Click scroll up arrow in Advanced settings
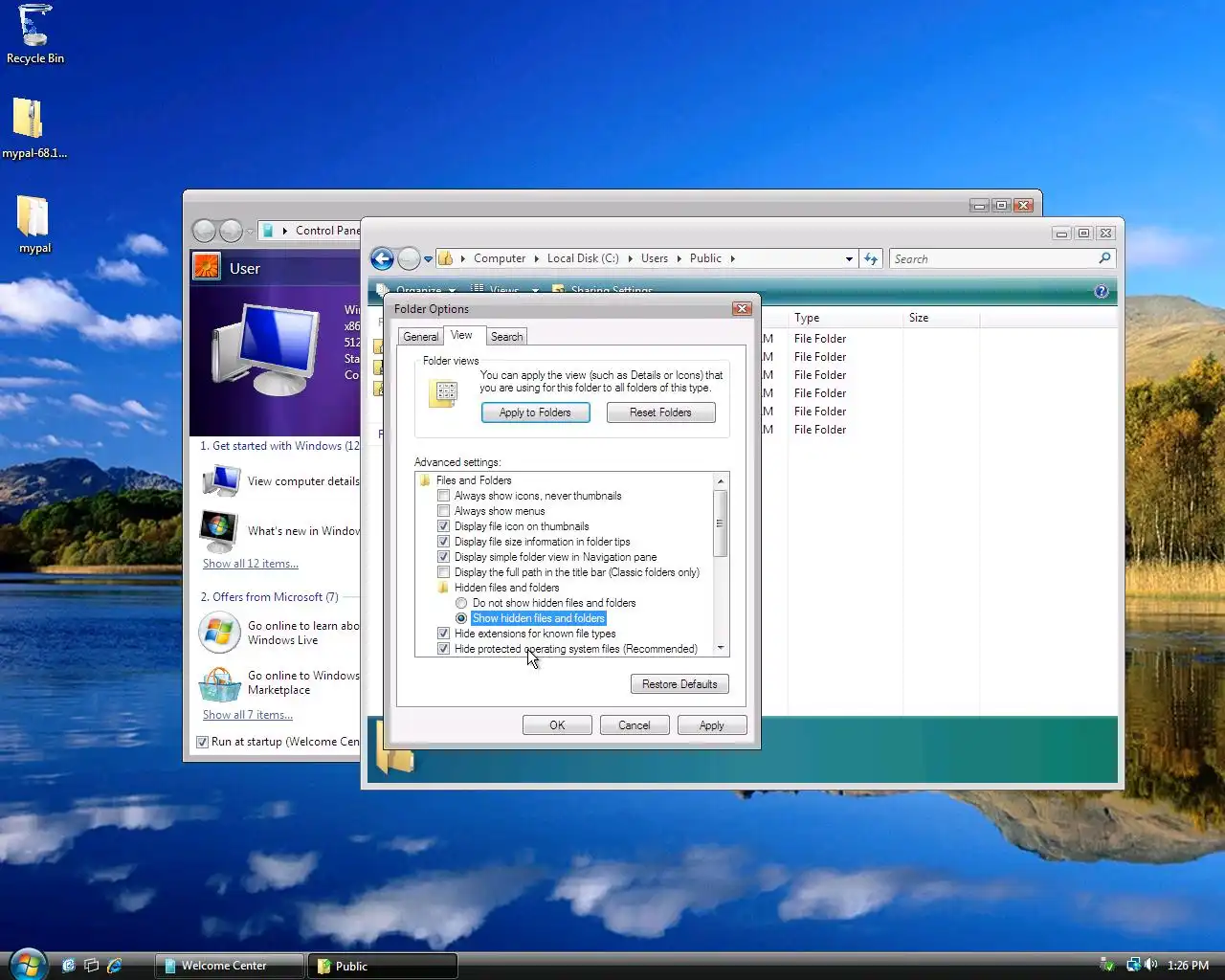Screen dimensions: 1225x980 tap(721, 480)
